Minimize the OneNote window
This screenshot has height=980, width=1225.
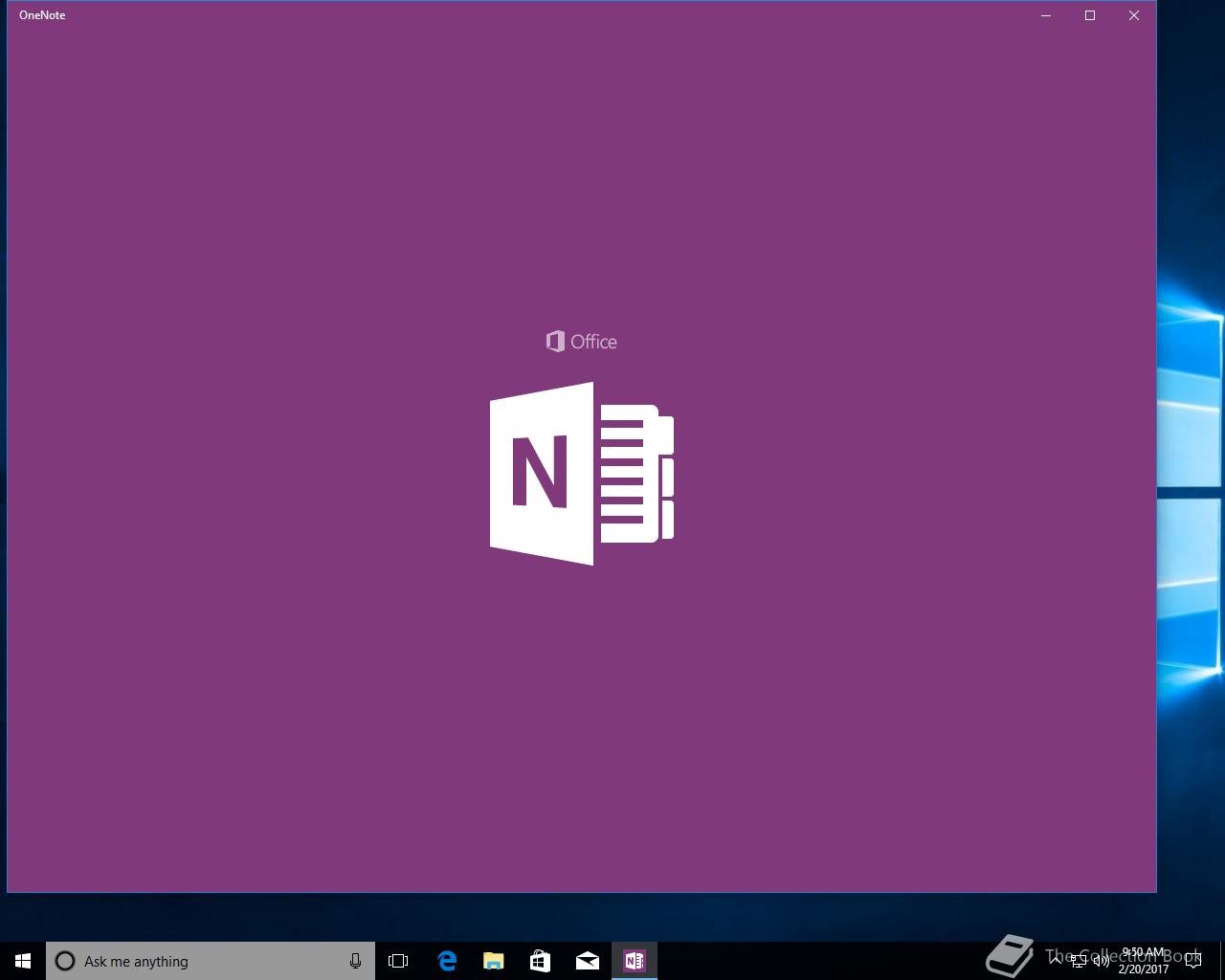[x=1046, y=15]
